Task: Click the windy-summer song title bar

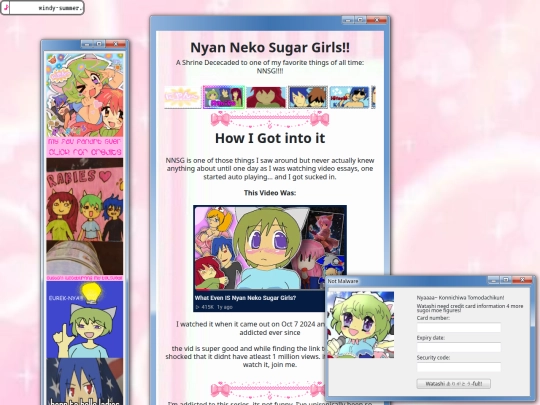Action: [46, 8]
